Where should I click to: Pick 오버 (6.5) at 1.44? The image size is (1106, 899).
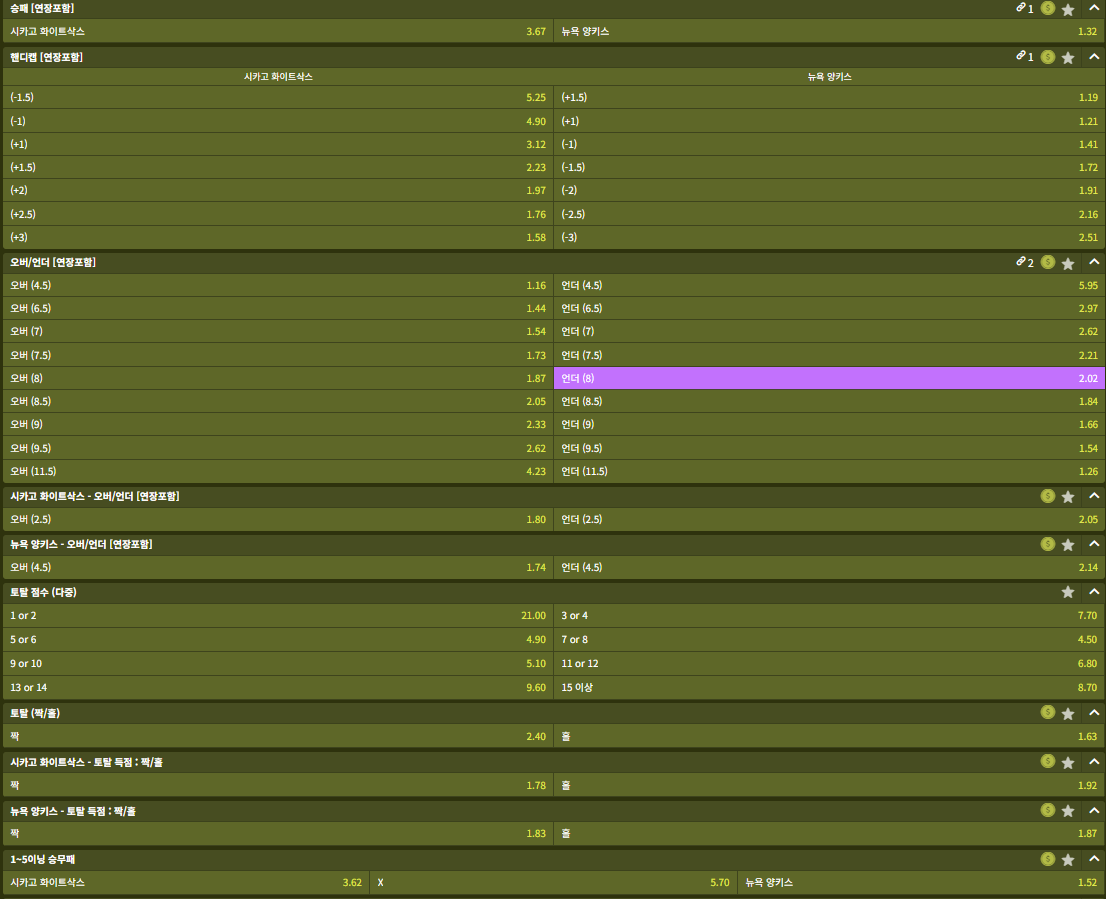pyautogui.click(x=278, y=308)
